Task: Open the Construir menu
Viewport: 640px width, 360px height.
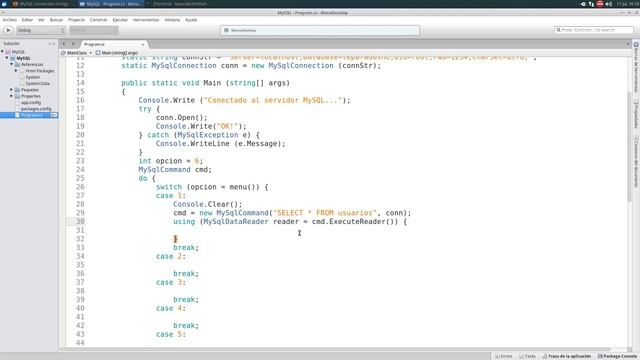Action: (98, 20)
